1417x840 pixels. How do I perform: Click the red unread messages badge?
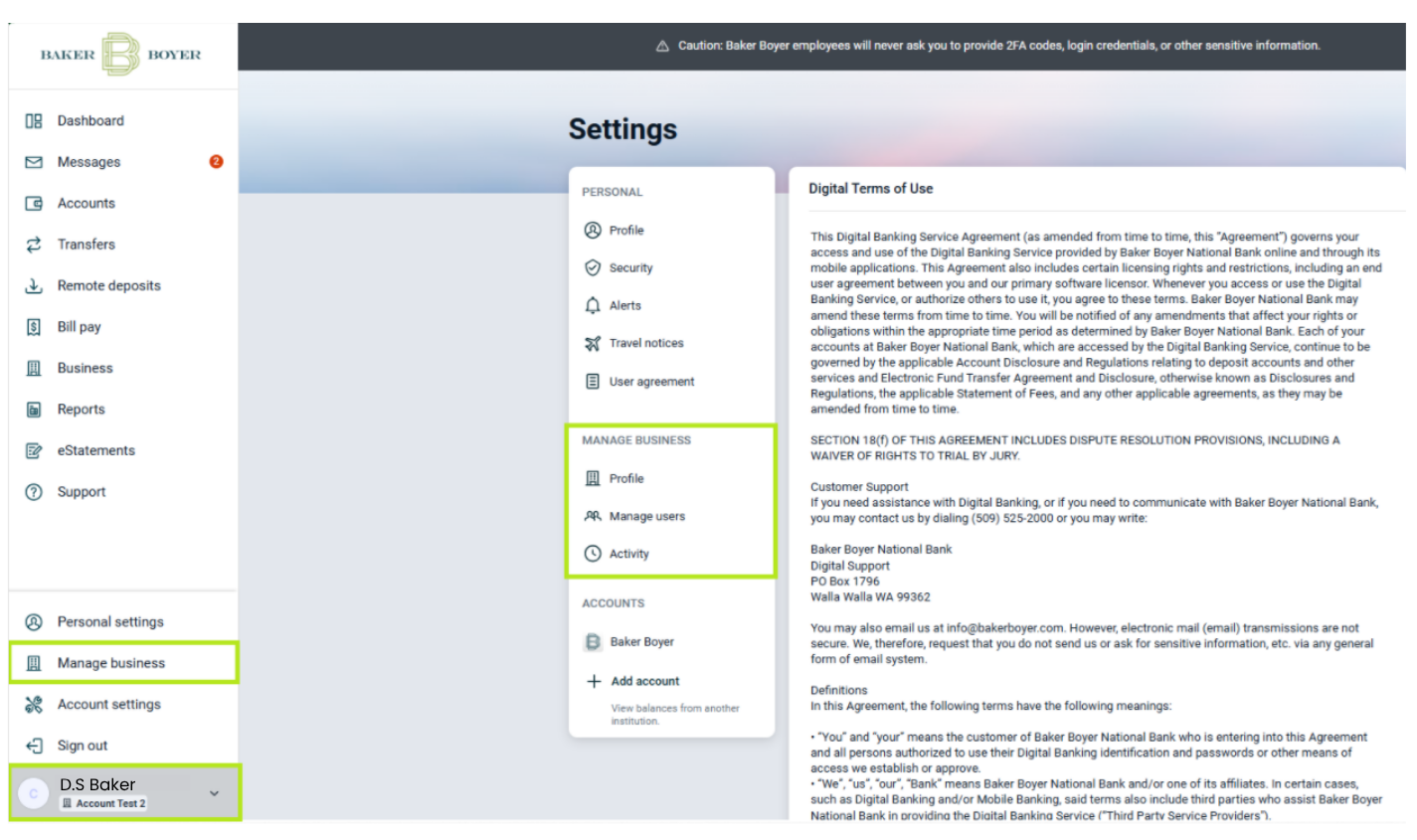click(216, 162)
